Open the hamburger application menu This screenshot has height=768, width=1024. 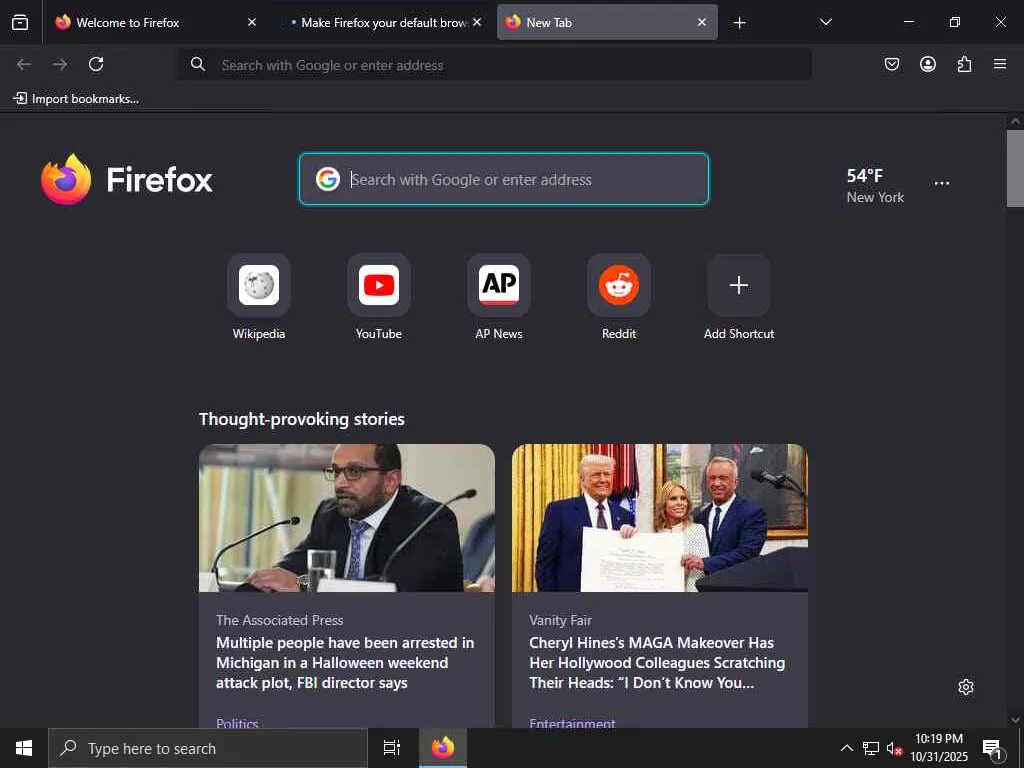1000,64
